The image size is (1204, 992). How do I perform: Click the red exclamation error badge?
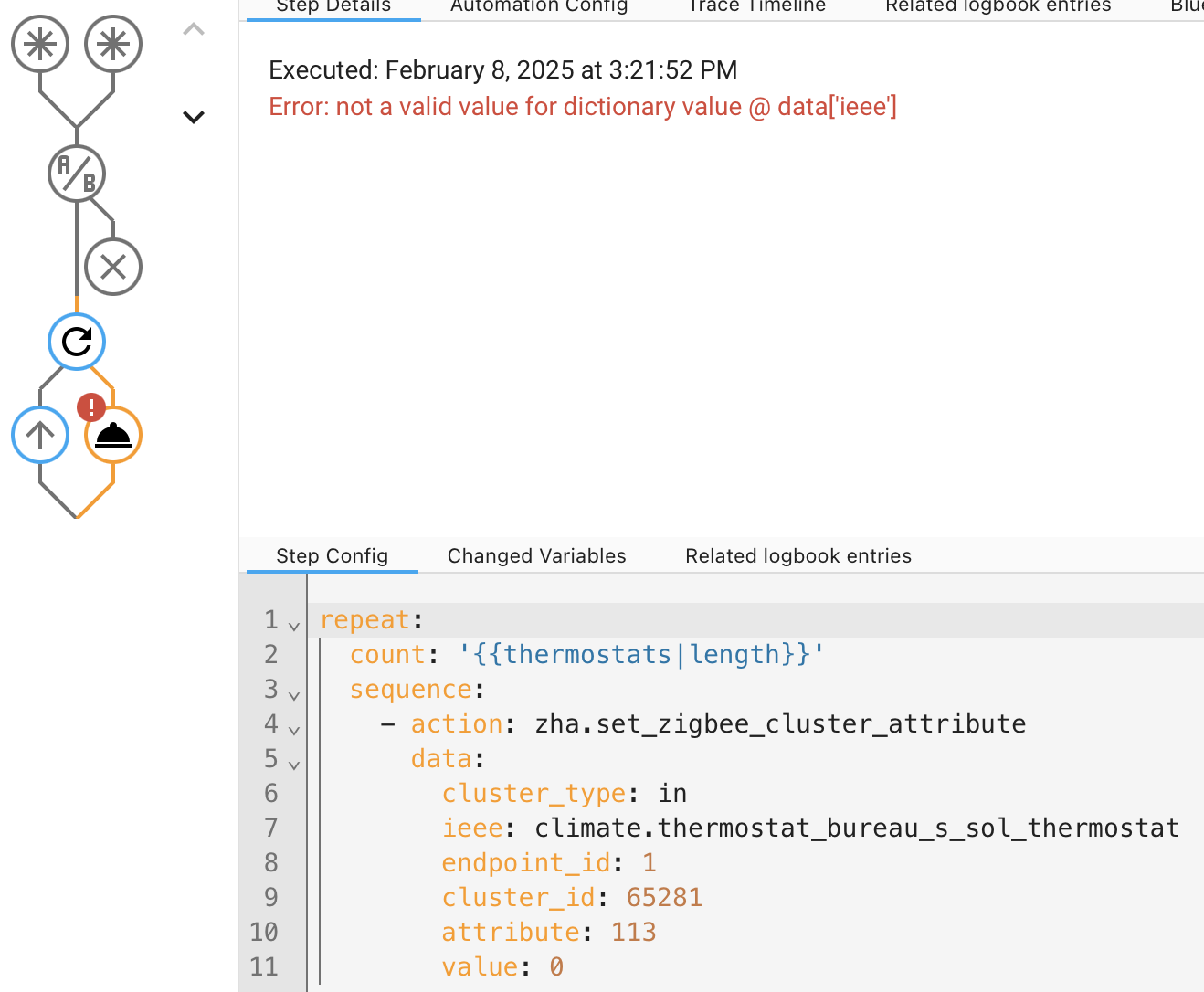click(91, 406)
